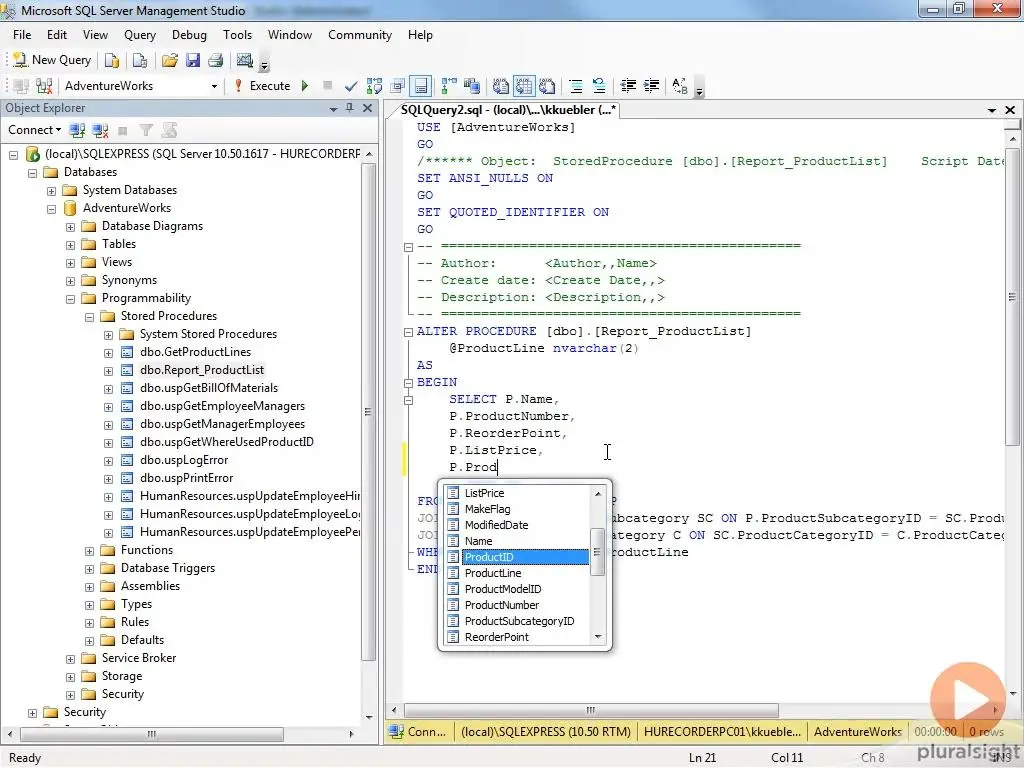1024x768 pixels.
Task: Open Object Explorer window position dropdown
Action: point(334,108)
